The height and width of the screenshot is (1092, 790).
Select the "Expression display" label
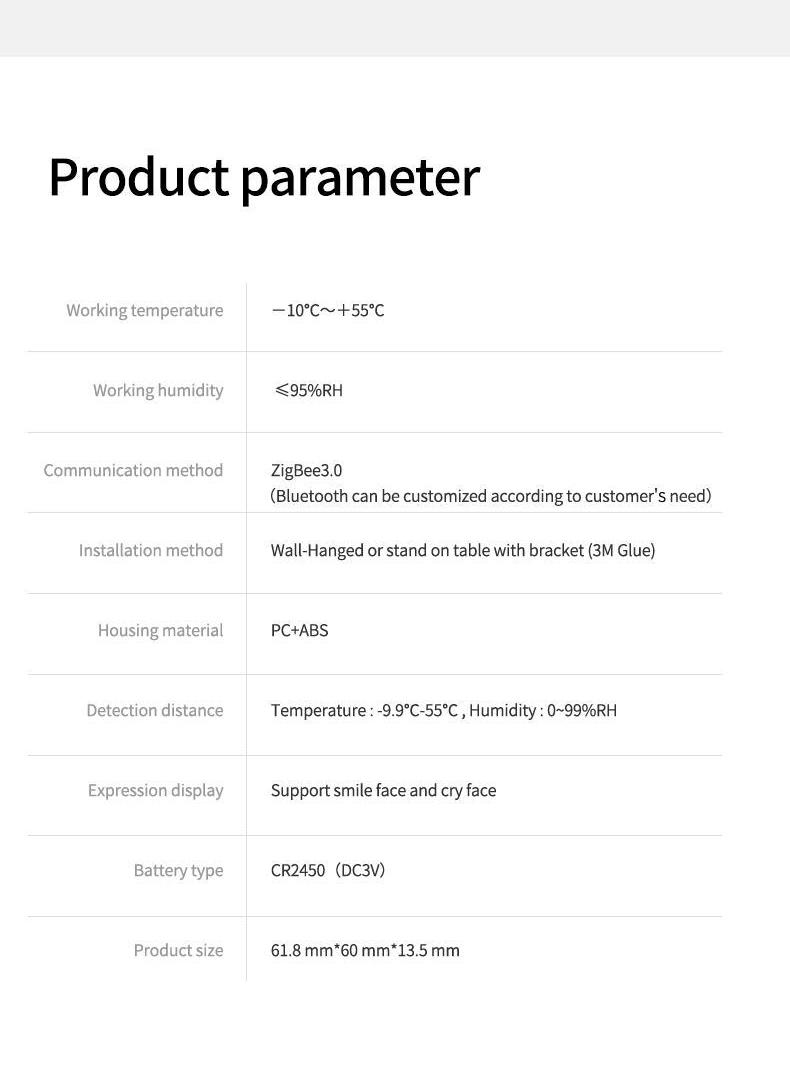coord(155,790)
